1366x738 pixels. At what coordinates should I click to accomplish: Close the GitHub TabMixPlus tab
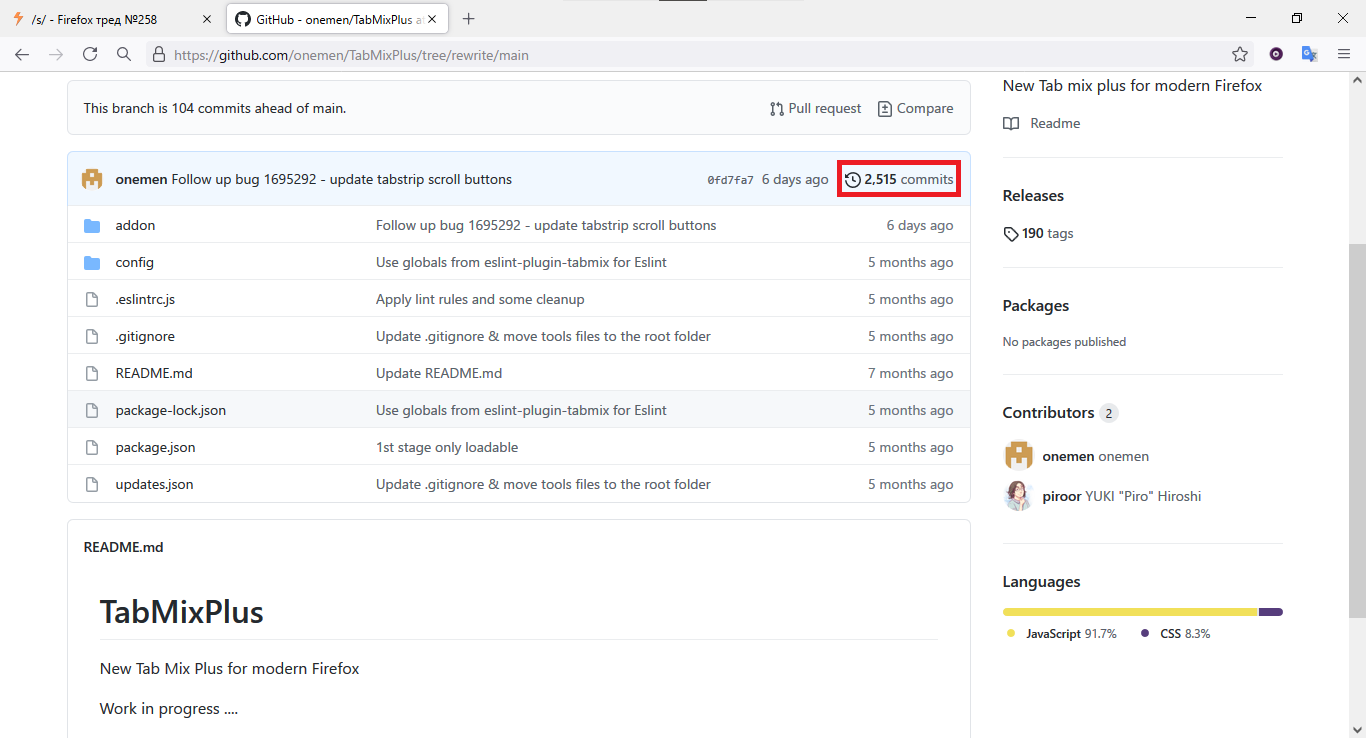[432, 19]
